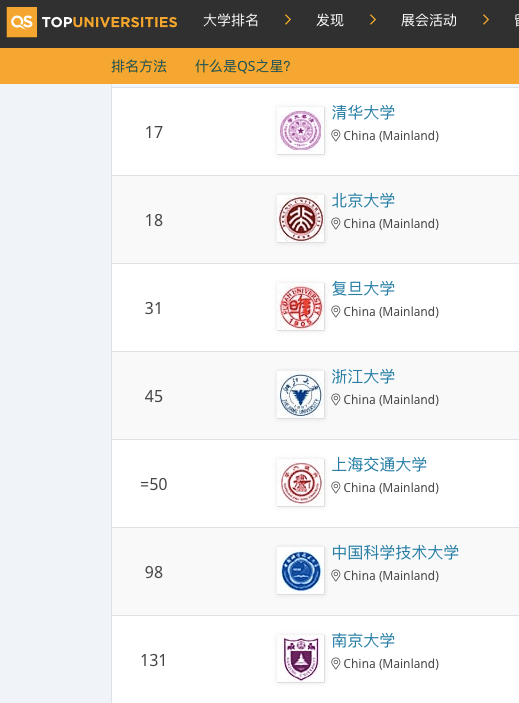Expand the 大学排名 menu chevron
The width and height of the screenshot is (519, 703).
pos(288,20)
